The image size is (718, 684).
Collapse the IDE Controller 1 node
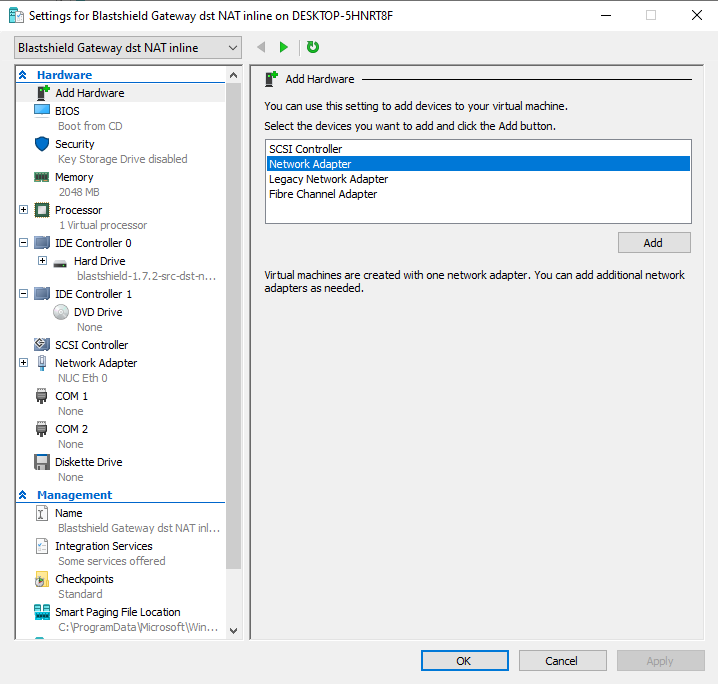point(23,294)
